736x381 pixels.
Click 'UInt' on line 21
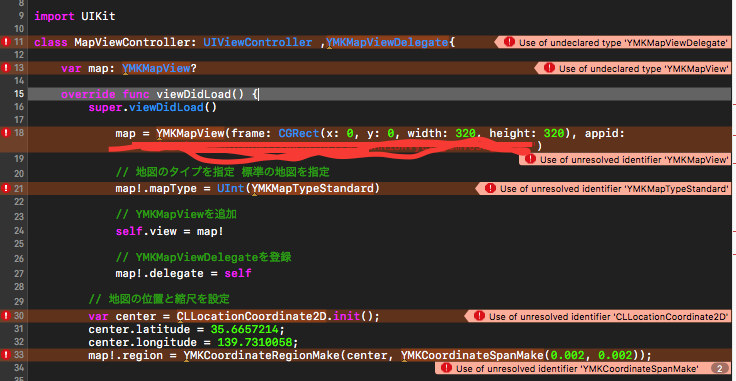pos(231,189)
